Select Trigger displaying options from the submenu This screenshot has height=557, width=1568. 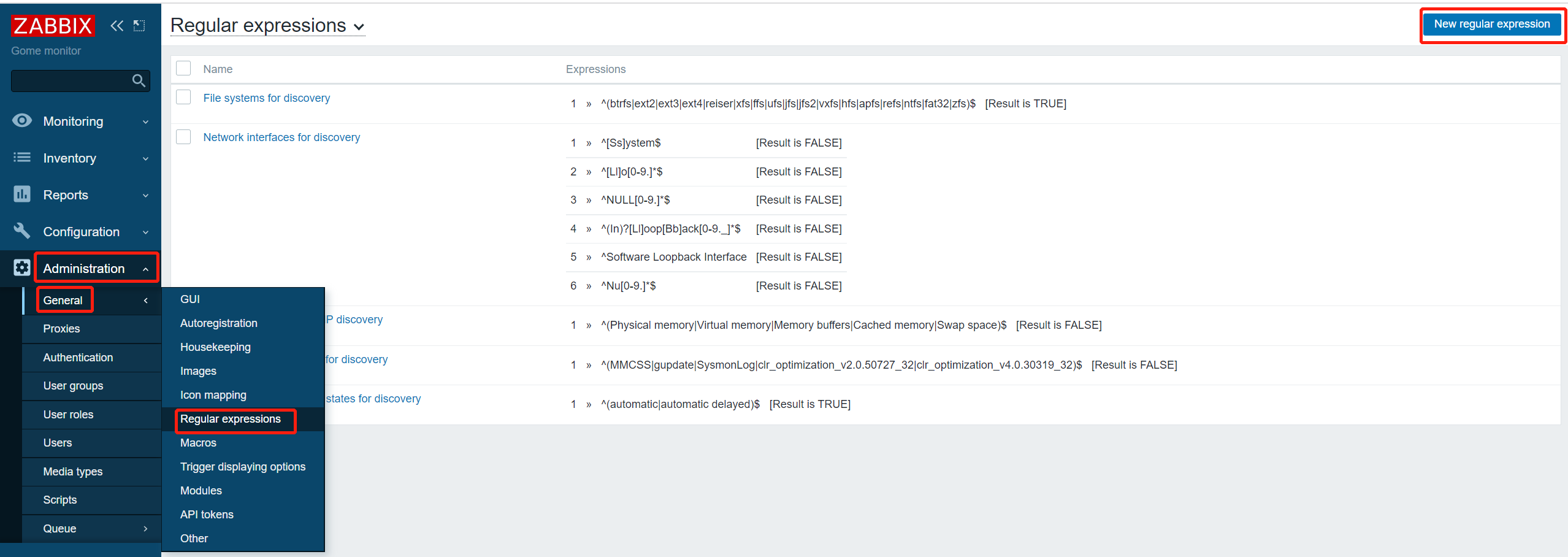click(x=243, y=466)
